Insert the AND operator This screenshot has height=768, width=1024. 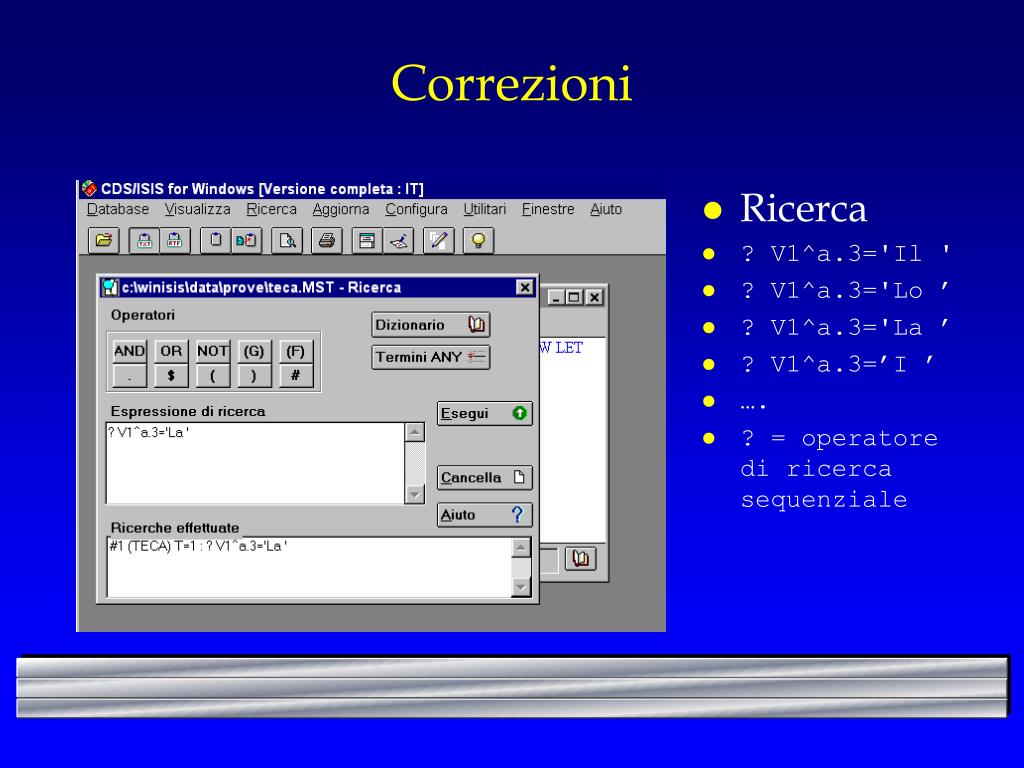click(129, 351)
